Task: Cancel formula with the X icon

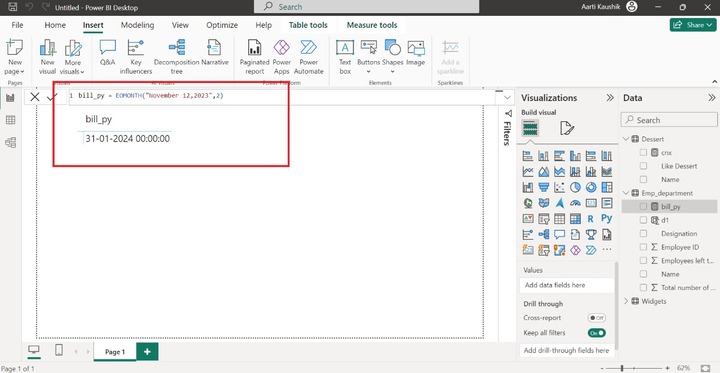Action: (x=35, y=96)
